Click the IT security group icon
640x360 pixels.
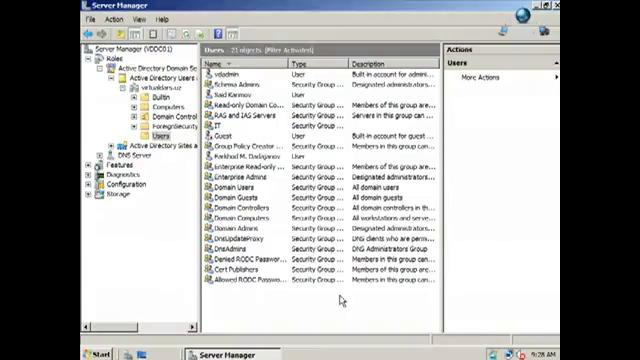pyautogui.click(x=209, y=125)
